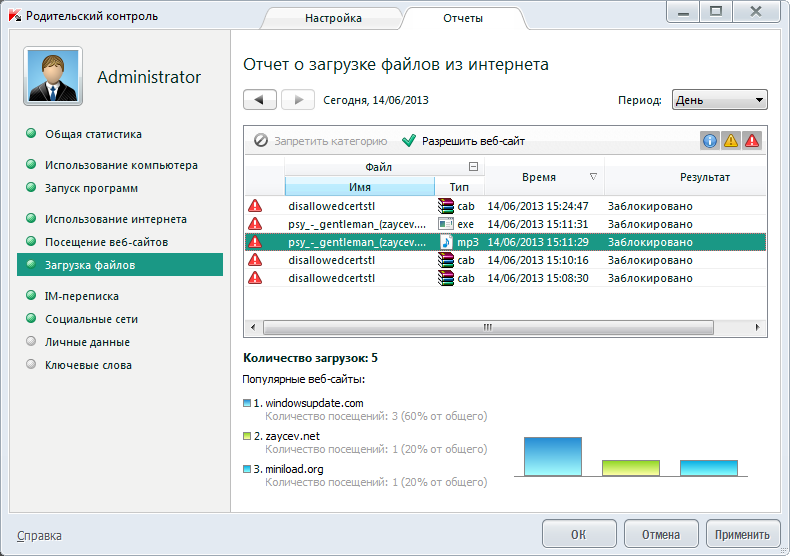790x556 pixels.
Task: Click green dot beside Запуск программ
Action: [31, 187]
